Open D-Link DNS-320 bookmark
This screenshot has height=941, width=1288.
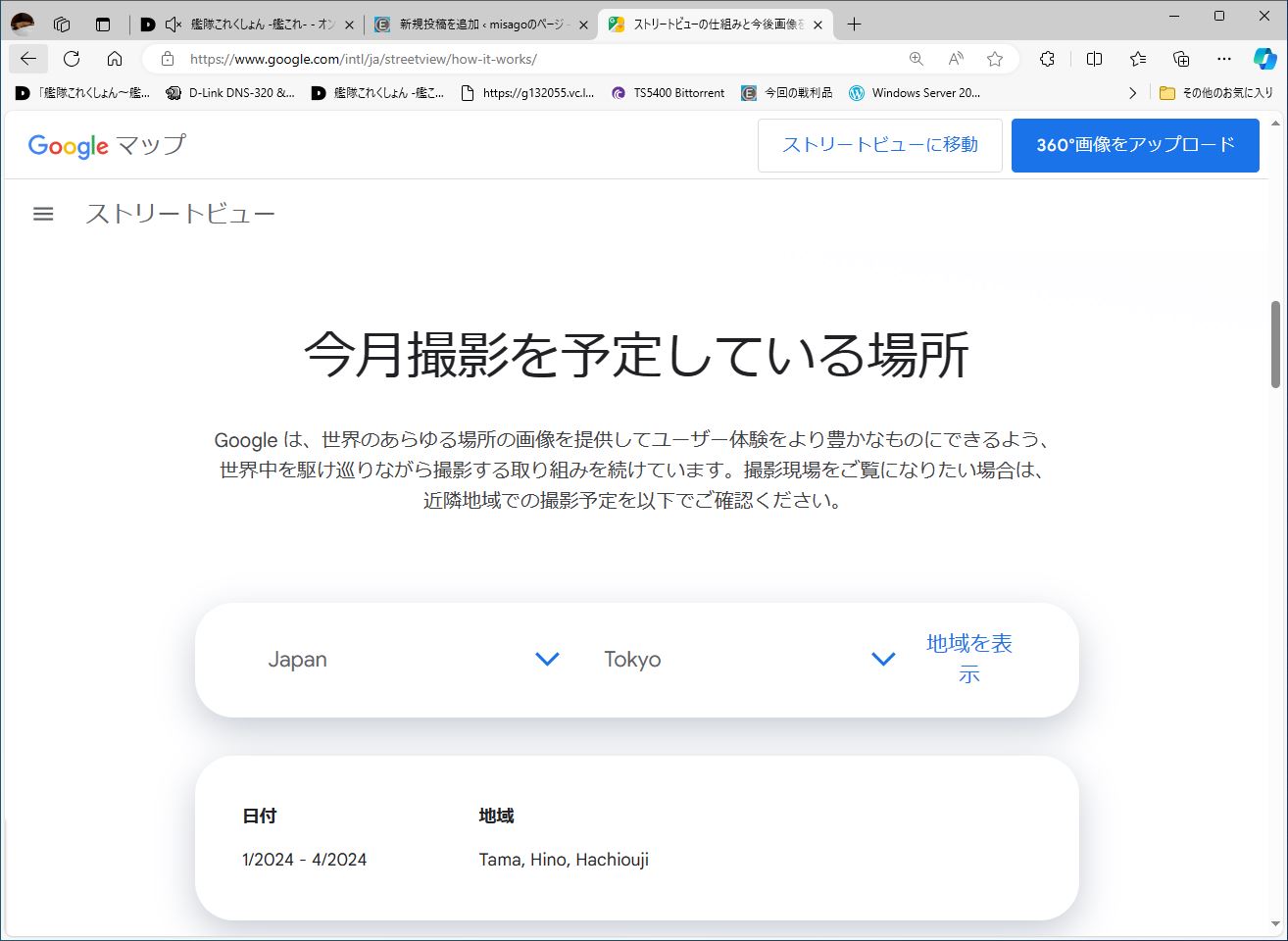[230, 93]
